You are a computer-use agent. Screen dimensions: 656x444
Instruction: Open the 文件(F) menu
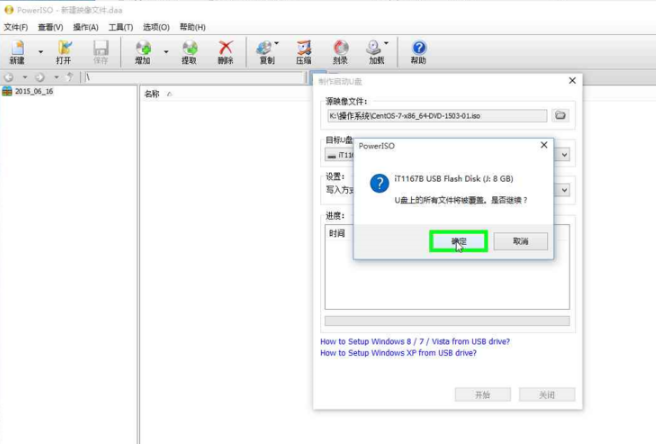[x=15, y=27]
